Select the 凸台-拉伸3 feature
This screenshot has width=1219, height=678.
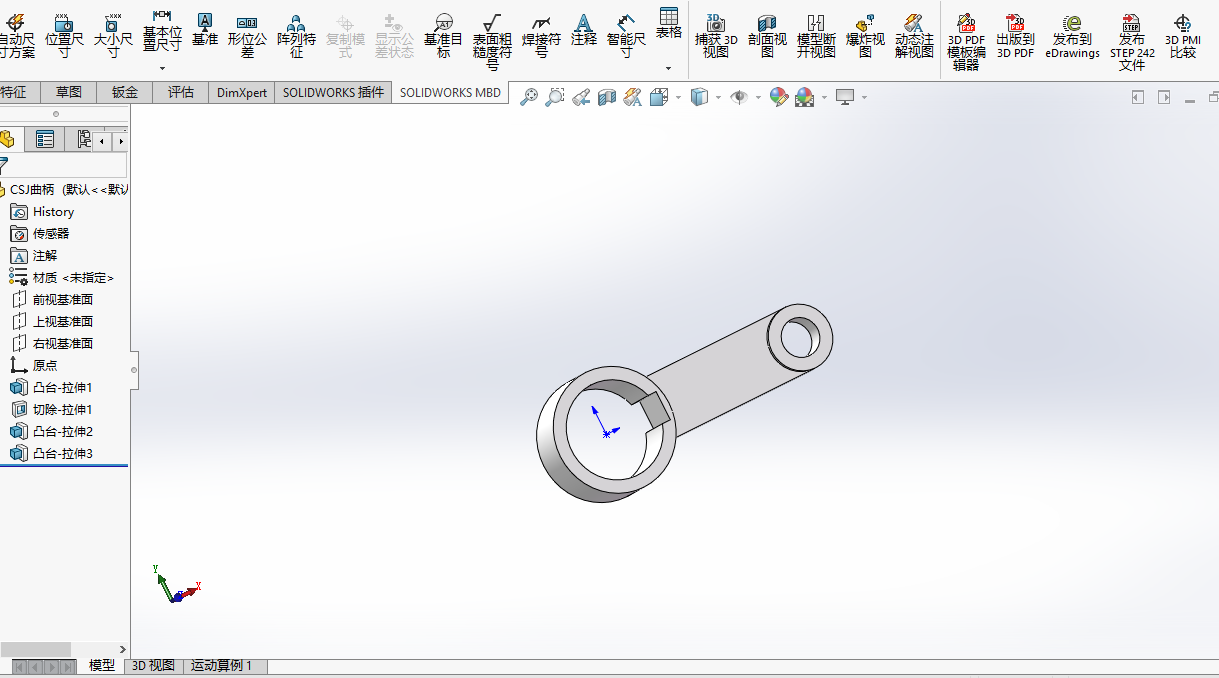coord(51,454)
